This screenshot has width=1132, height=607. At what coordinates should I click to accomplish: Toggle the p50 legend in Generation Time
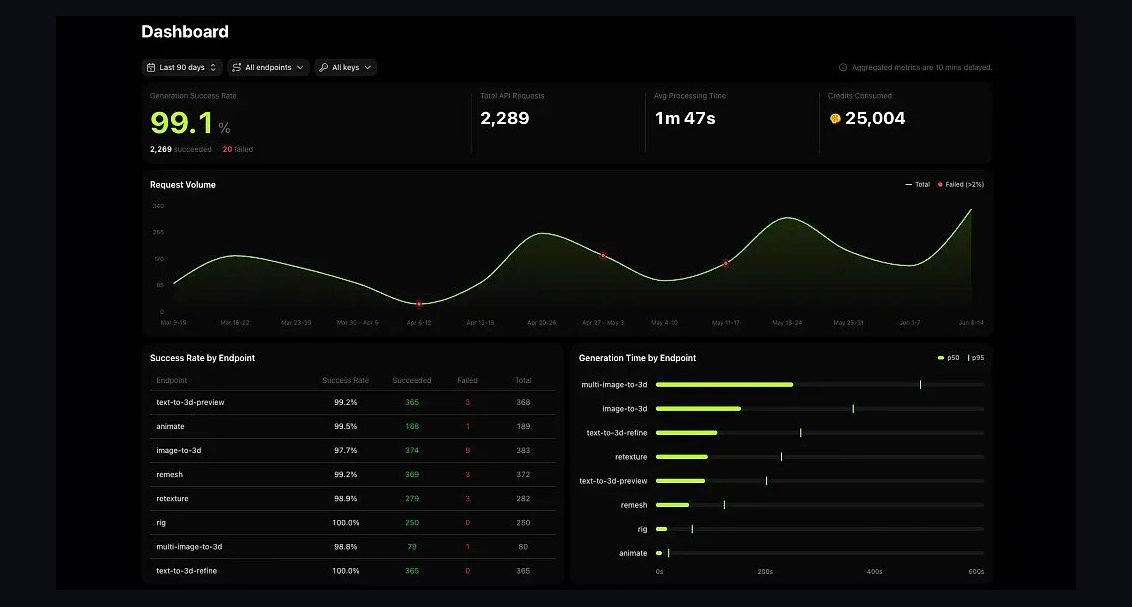coord(949,358)
